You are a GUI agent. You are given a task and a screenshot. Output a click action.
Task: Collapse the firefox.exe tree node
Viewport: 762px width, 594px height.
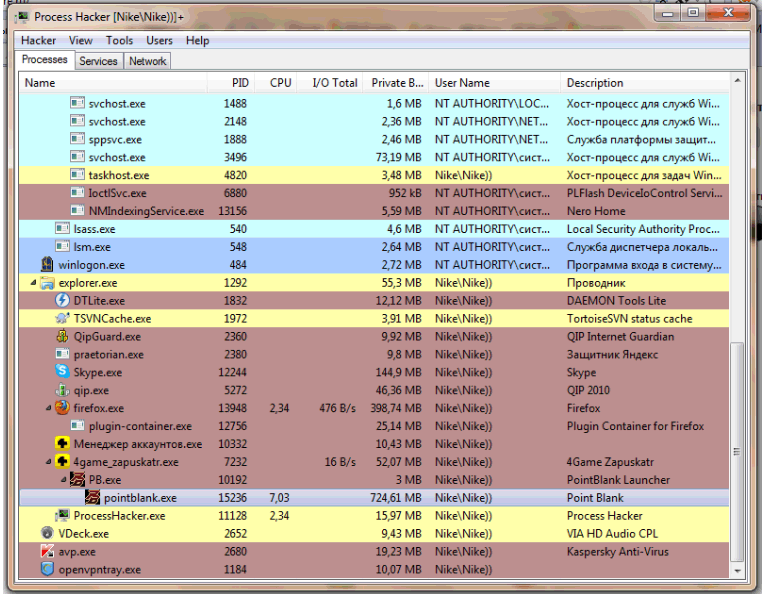click(x=48, y=408)
